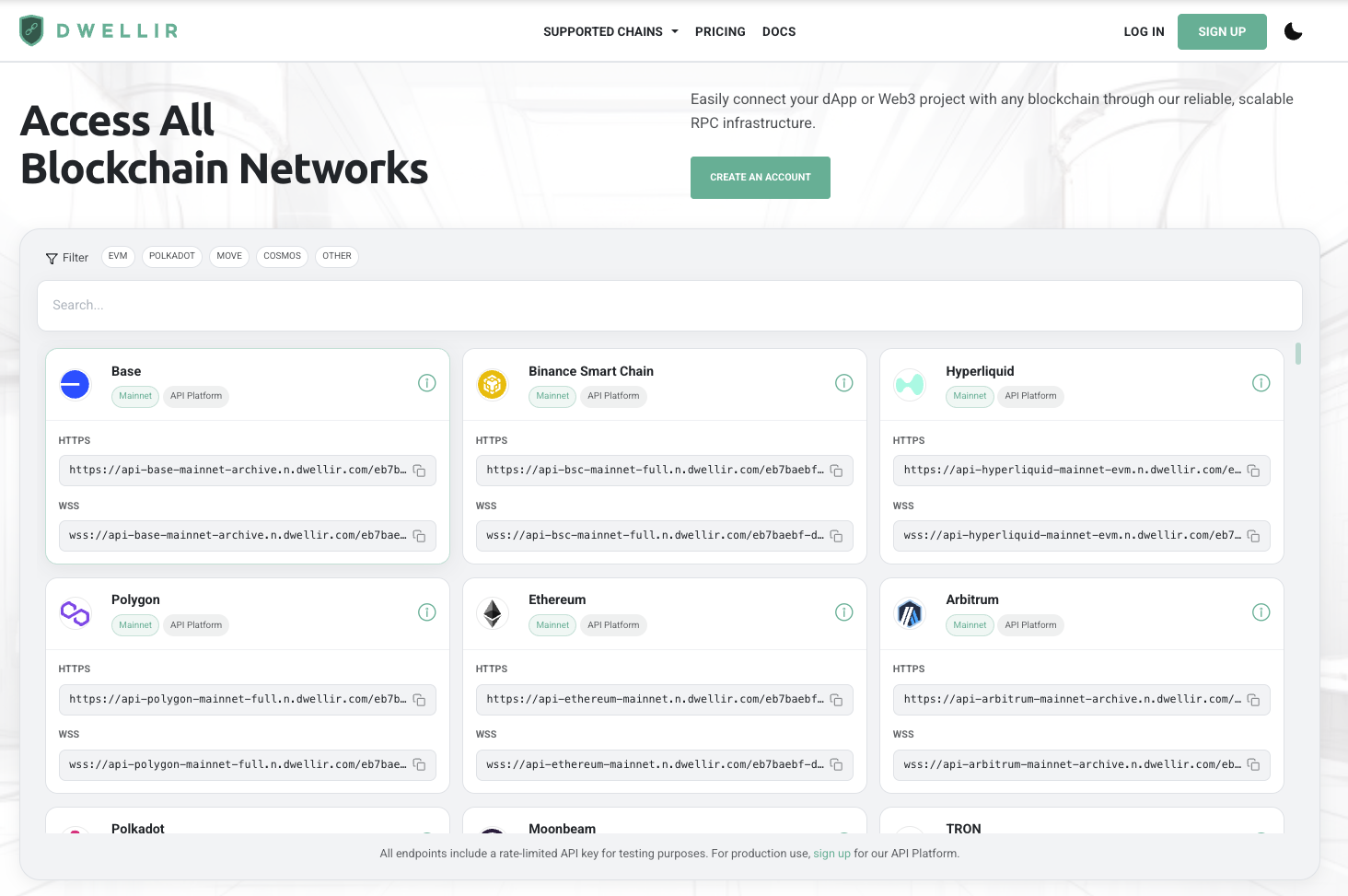Screen dimensions: 1348x896
Task: Go to Docs in the navigation
Action: tap(779, 31)
